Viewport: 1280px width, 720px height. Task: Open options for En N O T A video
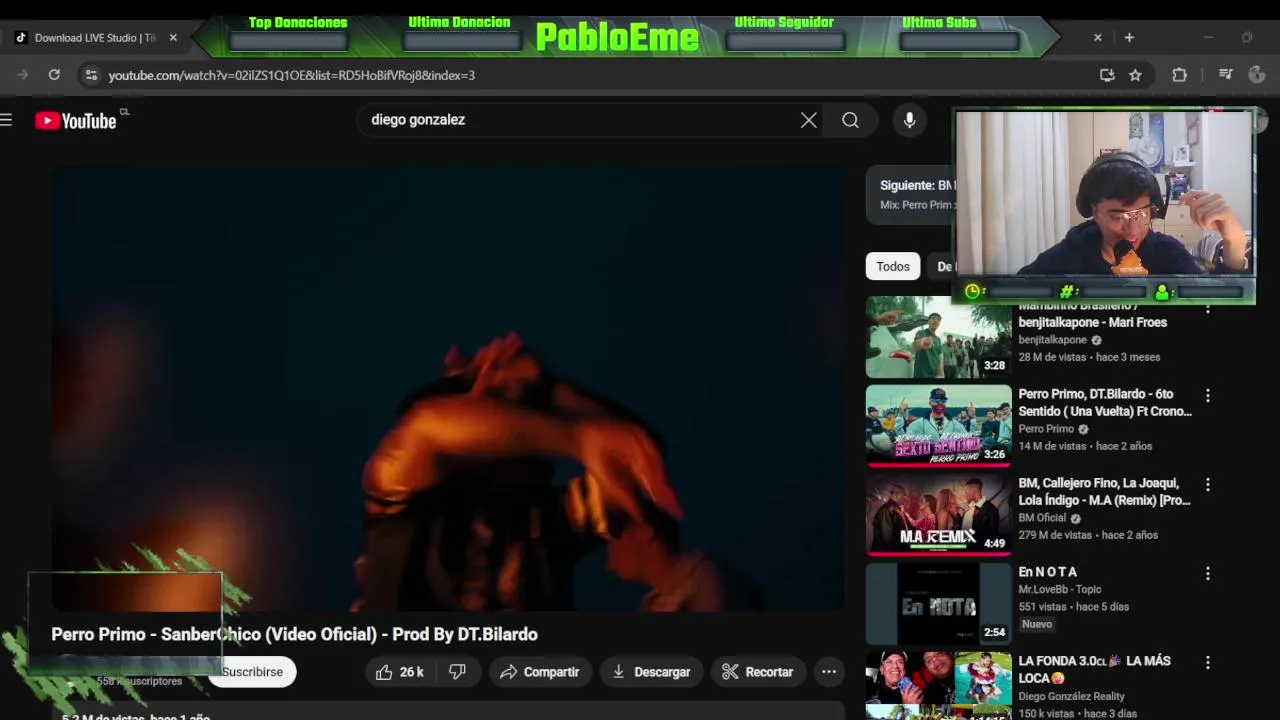point(1208,573)
